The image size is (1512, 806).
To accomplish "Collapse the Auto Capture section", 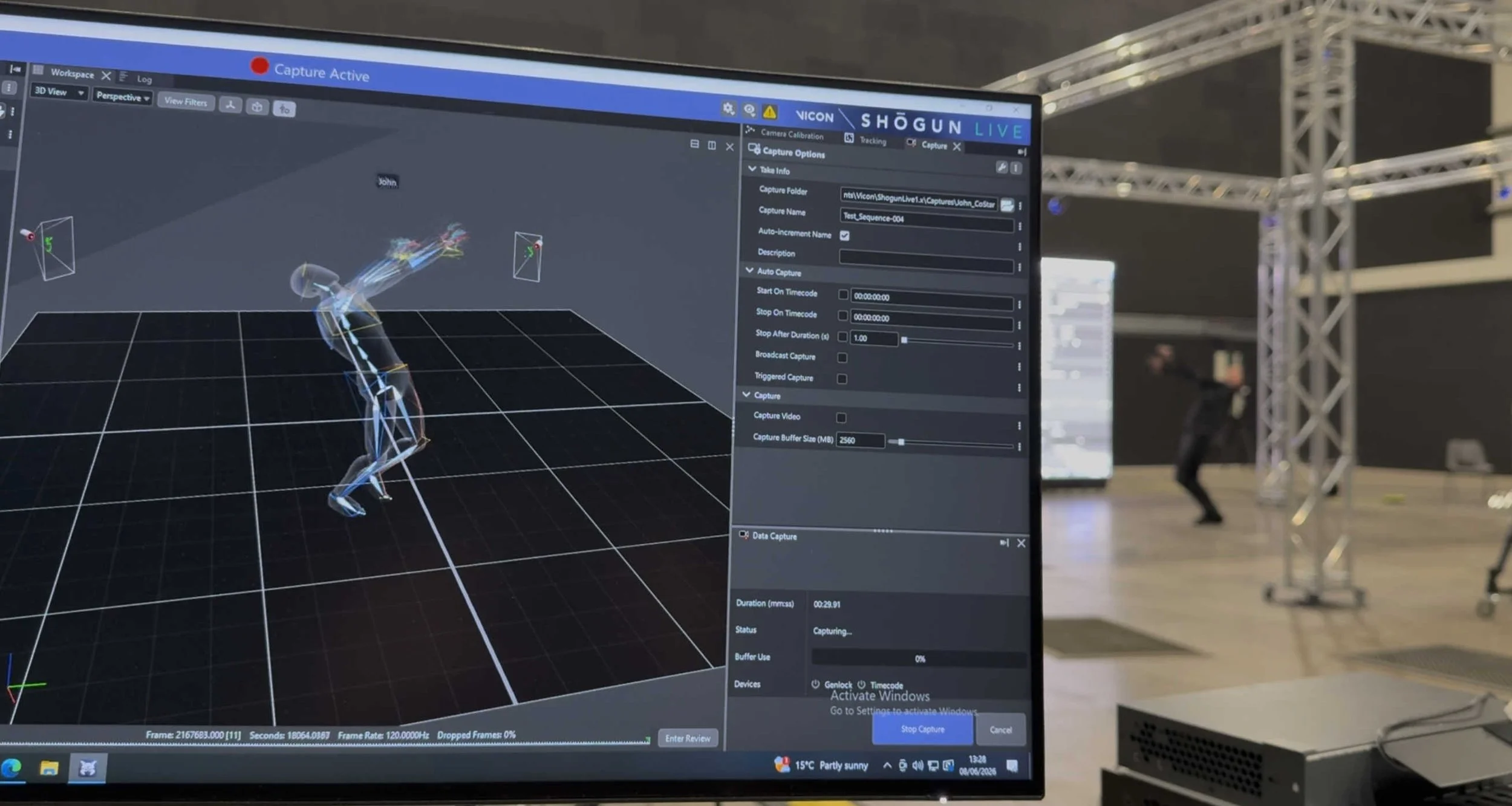I will 749,270.
